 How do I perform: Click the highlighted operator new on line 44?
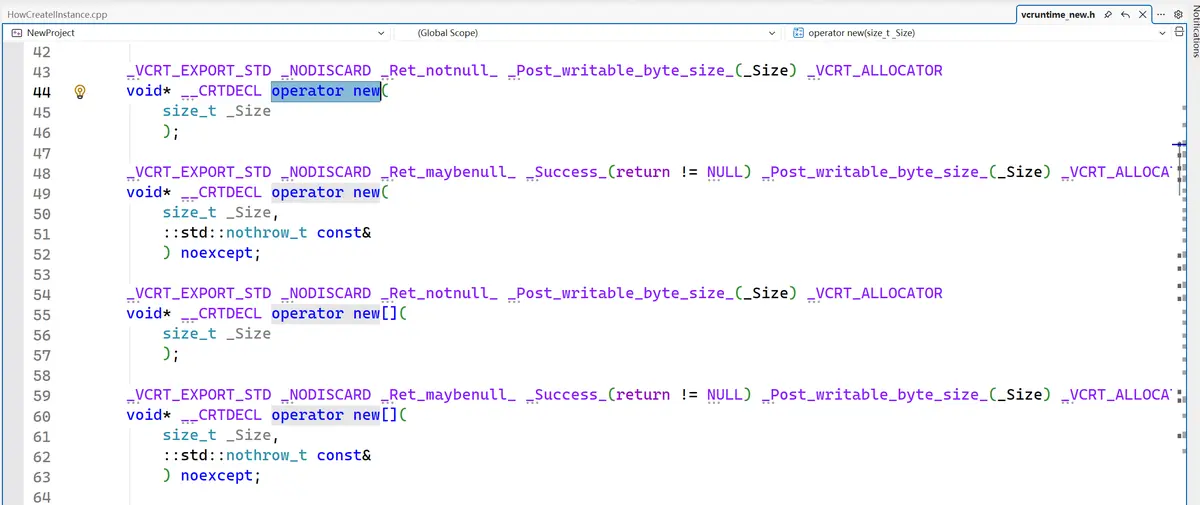coord(326,91)
